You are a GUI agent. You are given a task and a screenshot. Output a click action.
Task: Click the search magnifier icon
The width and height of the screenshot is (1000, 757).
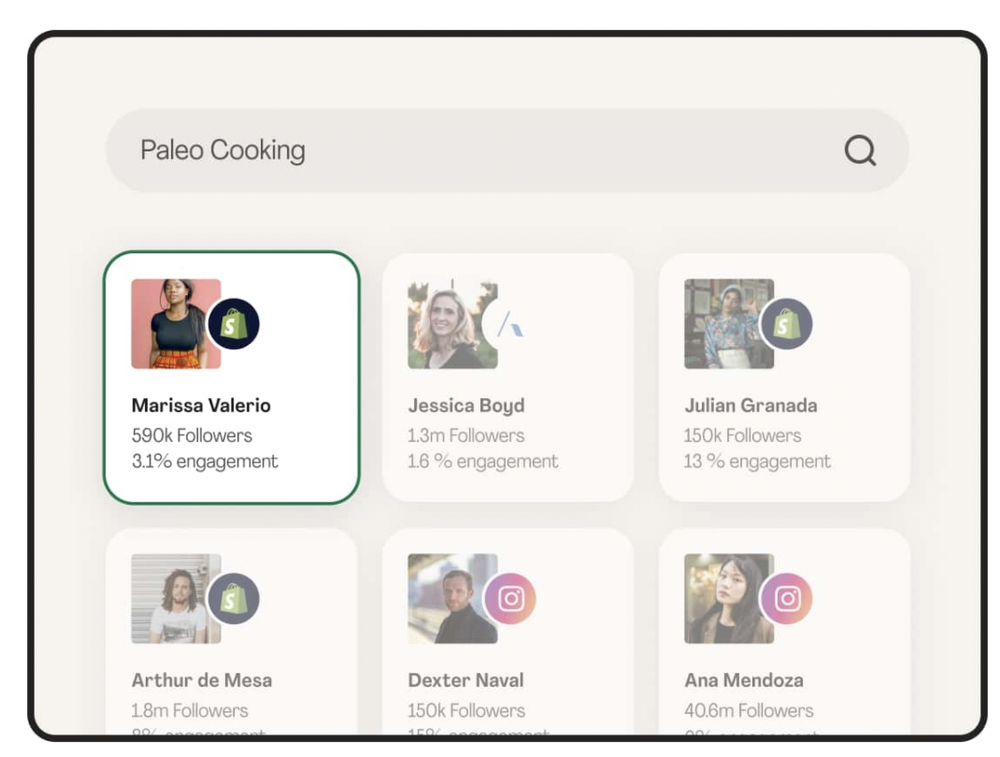pos(860,151)
